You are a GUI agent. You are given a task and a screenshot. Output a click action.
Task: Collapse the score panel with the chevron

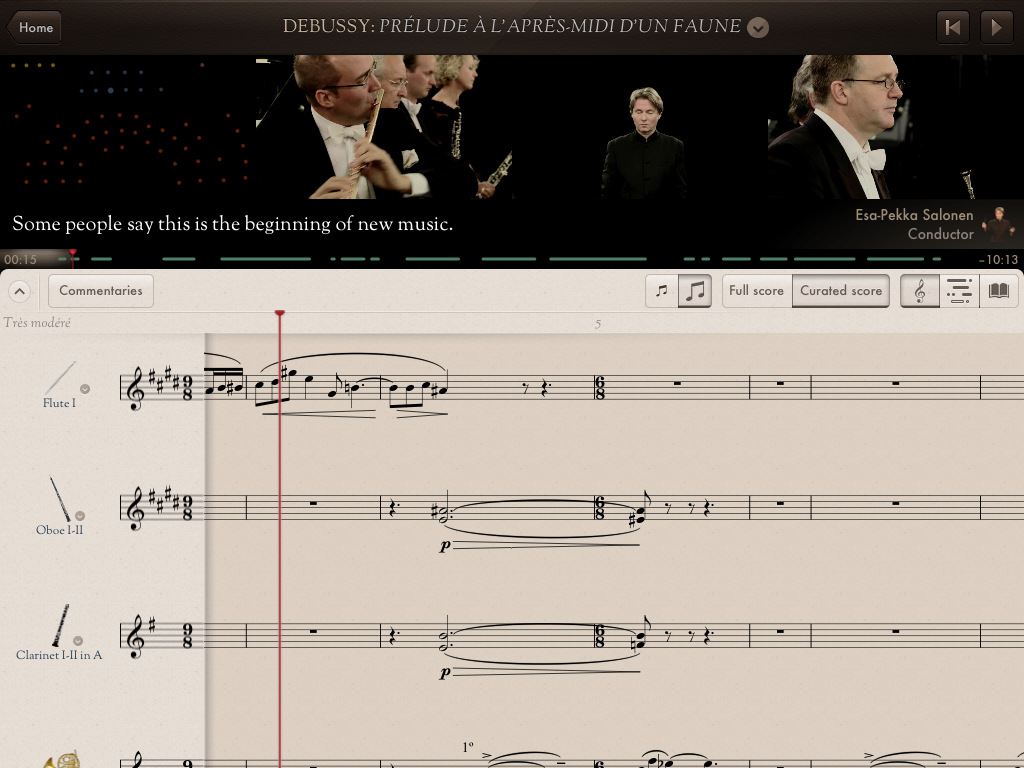pos(20,291)
